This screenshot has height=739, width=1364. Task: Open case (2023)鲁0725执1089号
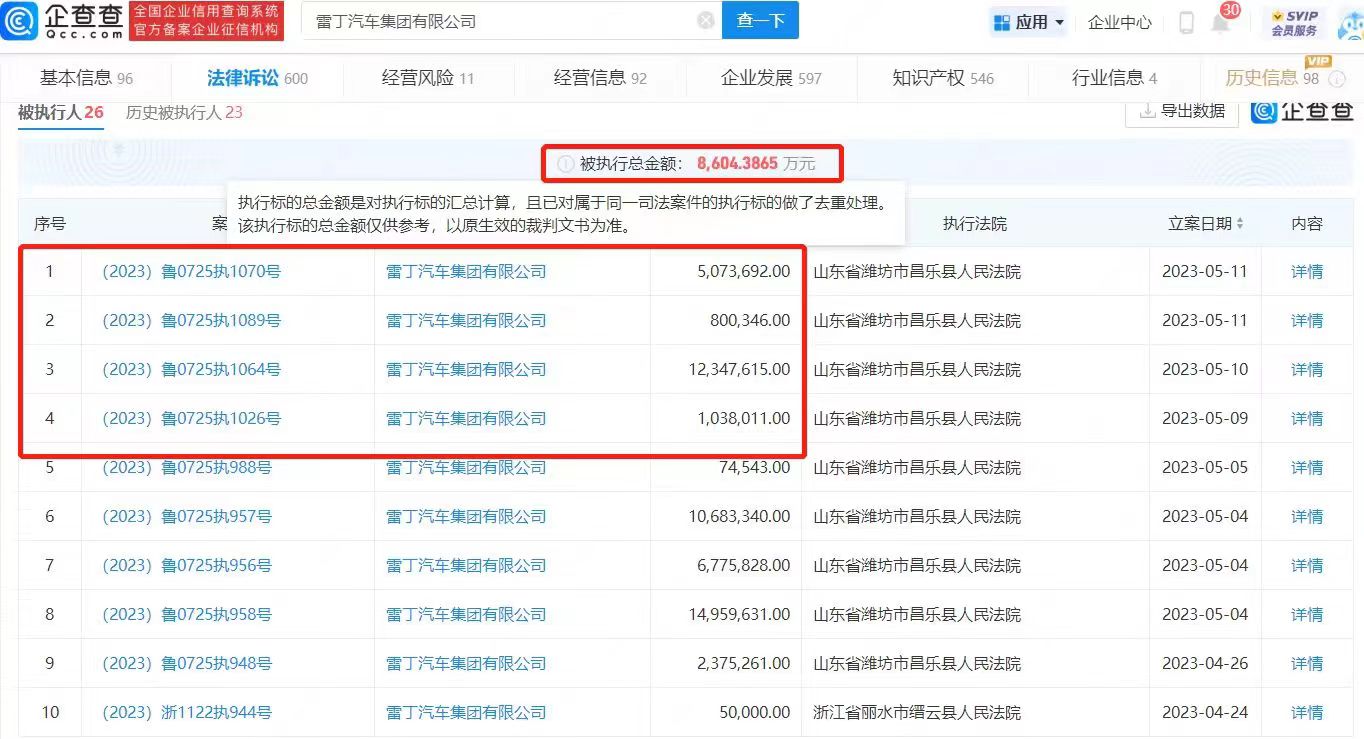[x=191, y=320]
